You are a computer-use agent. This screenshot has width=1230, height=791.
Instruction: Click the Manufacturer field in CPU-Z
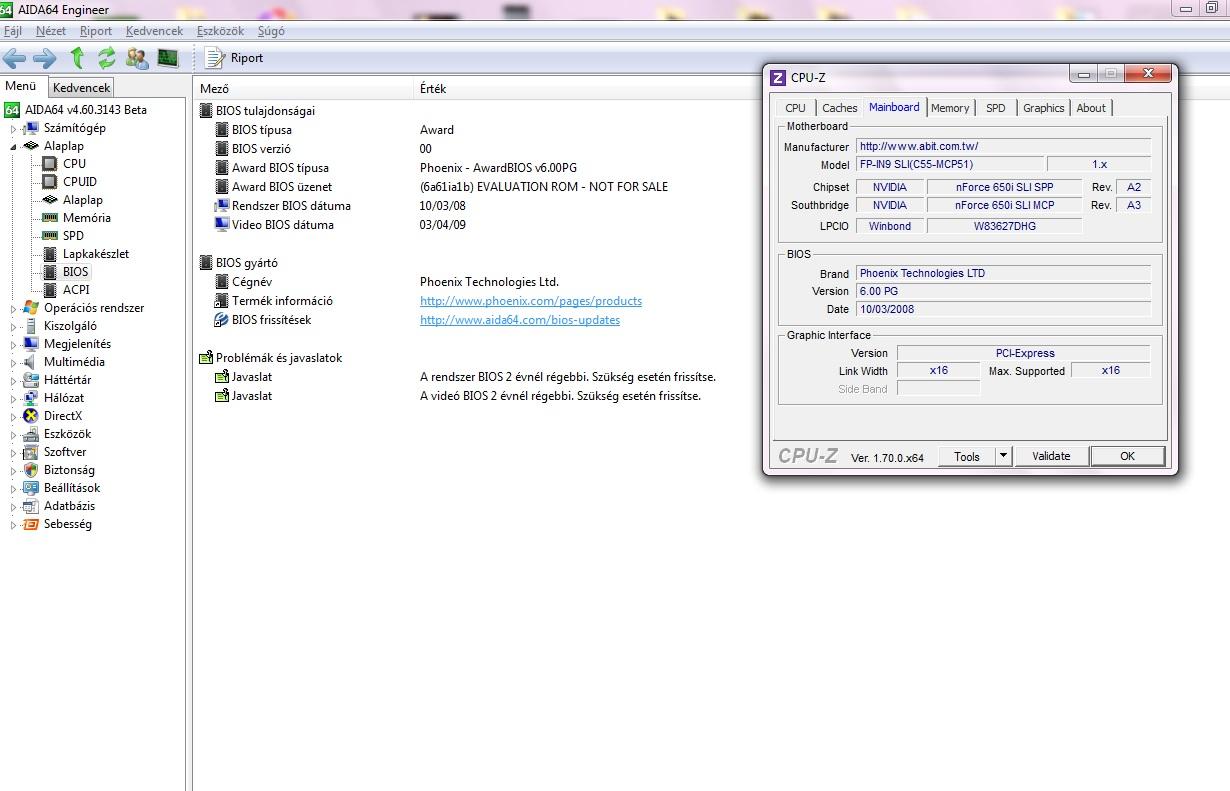1003,146
